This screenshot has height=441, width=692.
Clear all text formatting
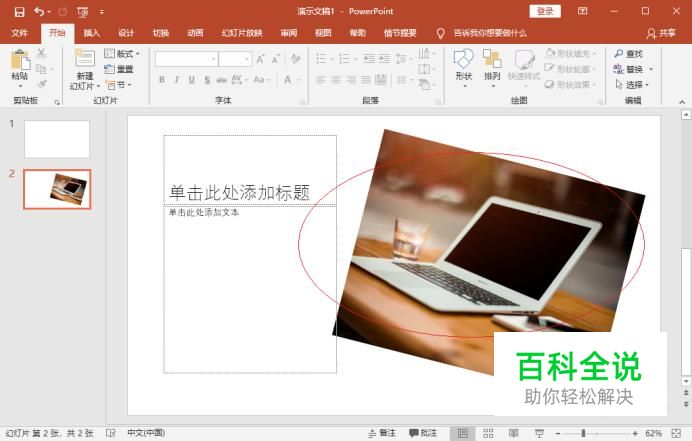coord(295,59)
